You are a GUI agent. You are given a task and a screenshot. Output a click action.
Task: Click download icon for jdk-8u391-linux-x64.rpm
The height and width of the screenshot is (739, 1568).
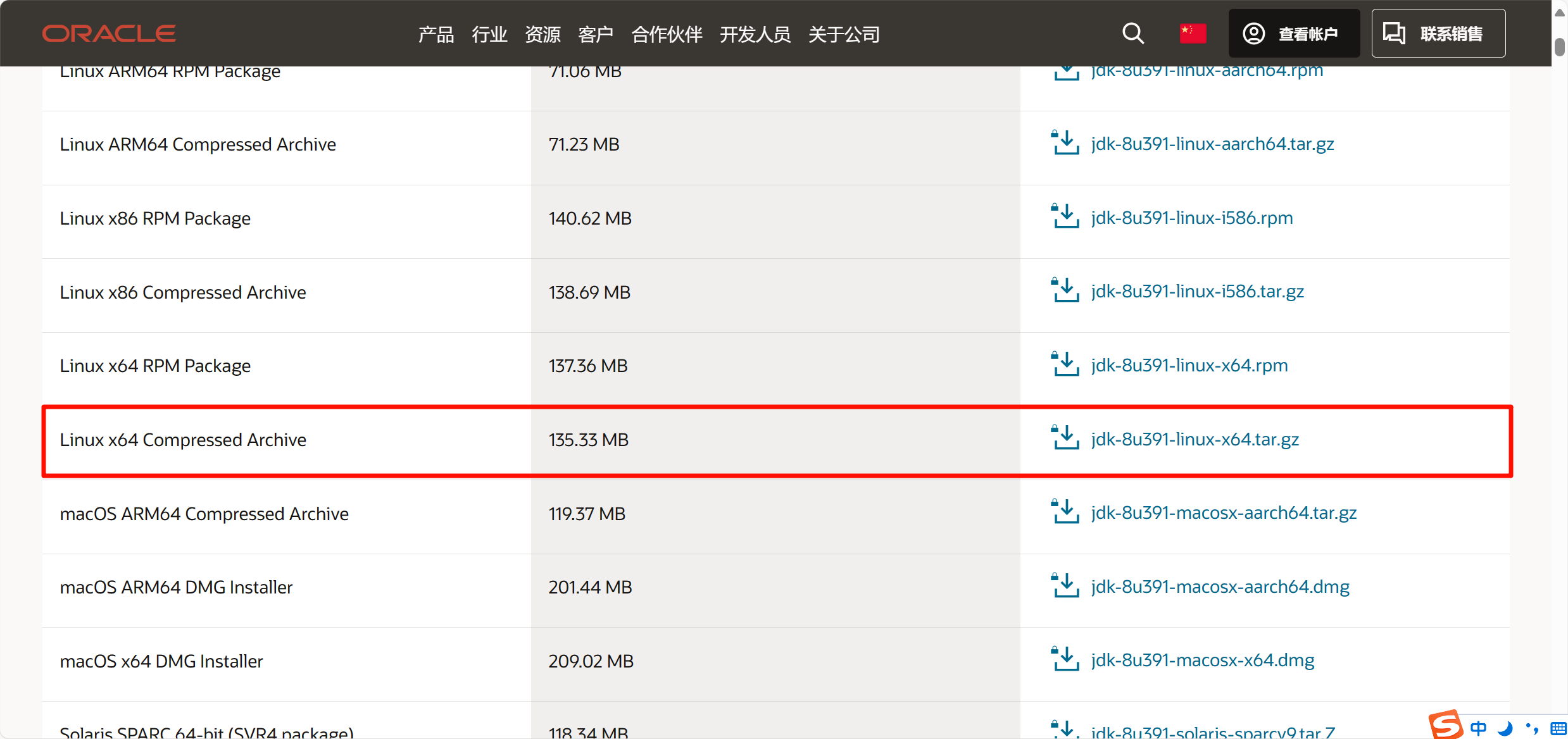click(1065, 364)
